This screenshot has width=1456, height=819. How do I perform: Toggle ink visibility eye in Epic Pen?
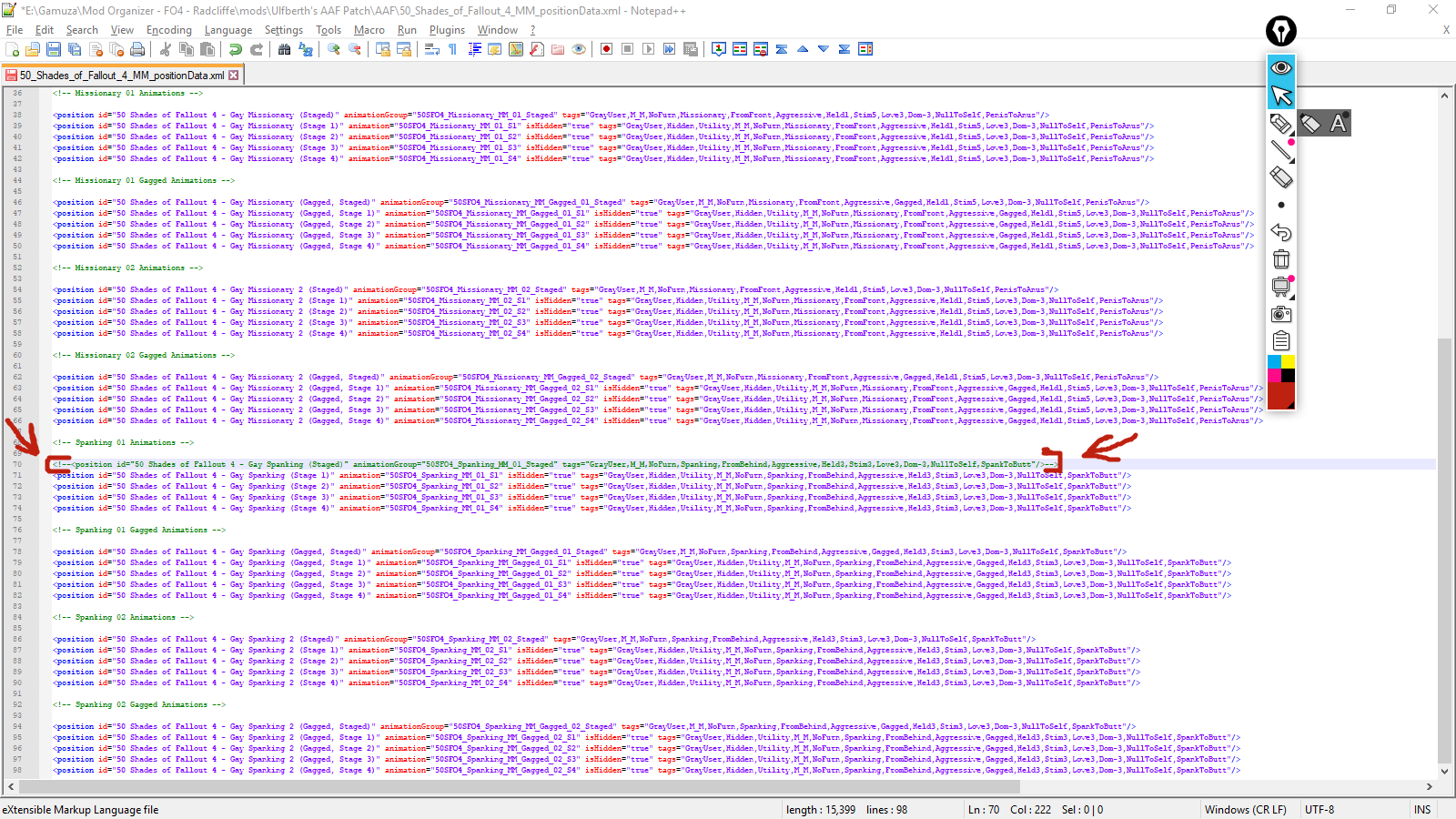(1281, 67)
